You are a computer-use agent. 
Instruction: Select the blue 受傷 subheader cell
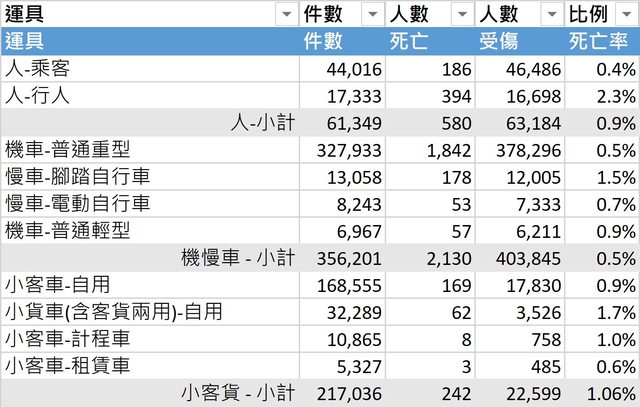point(518,41)
